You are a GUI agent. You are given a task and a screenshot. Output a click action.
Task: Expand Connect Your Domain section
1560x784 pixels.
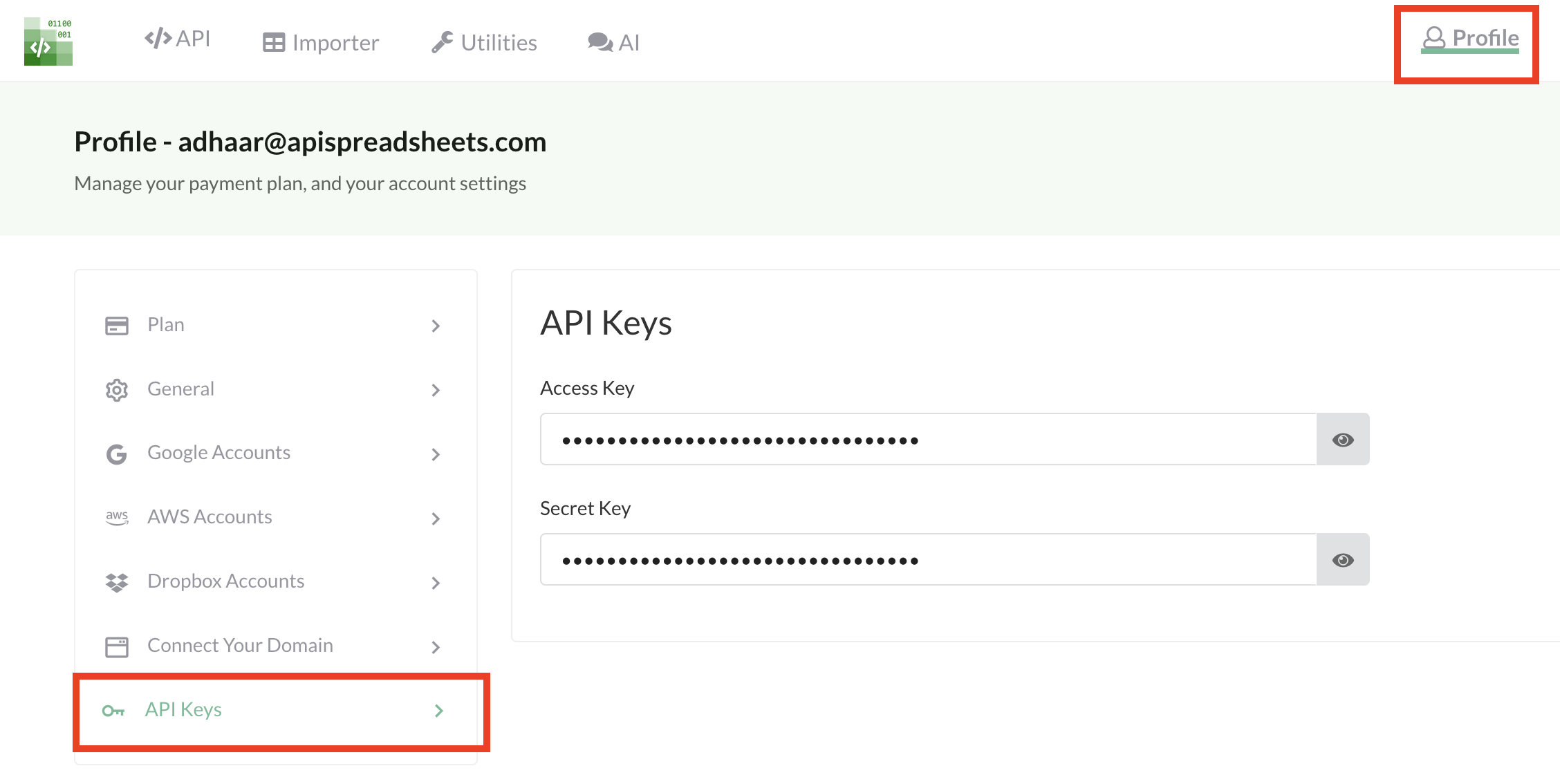pyautogui.click(x=436, y=647)
